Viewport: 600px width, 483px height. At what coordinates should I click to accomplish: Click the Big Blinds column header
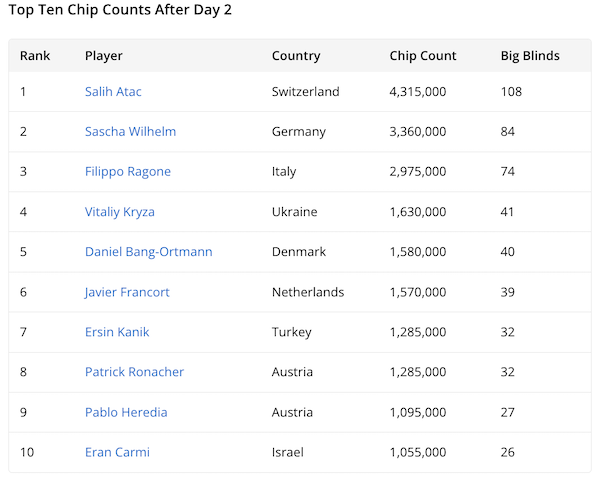[530, 56]
